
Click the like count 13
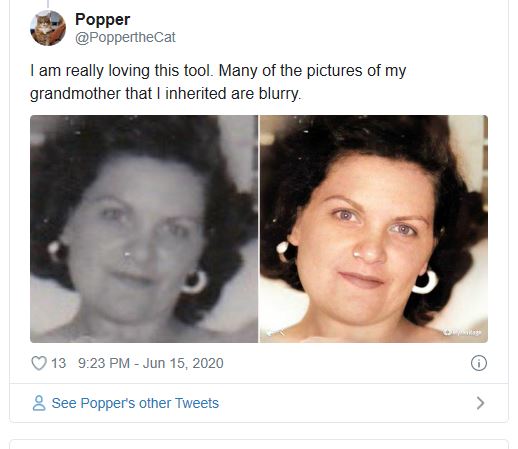pyautogui.click(x=58, y=363)
